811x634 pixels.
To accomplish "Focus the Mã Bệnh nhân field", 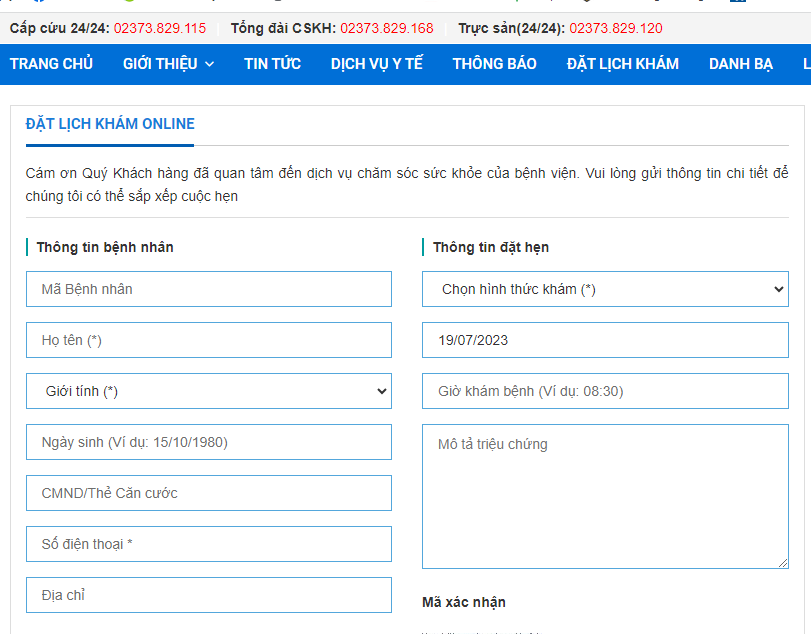I will tap(209, 289).
